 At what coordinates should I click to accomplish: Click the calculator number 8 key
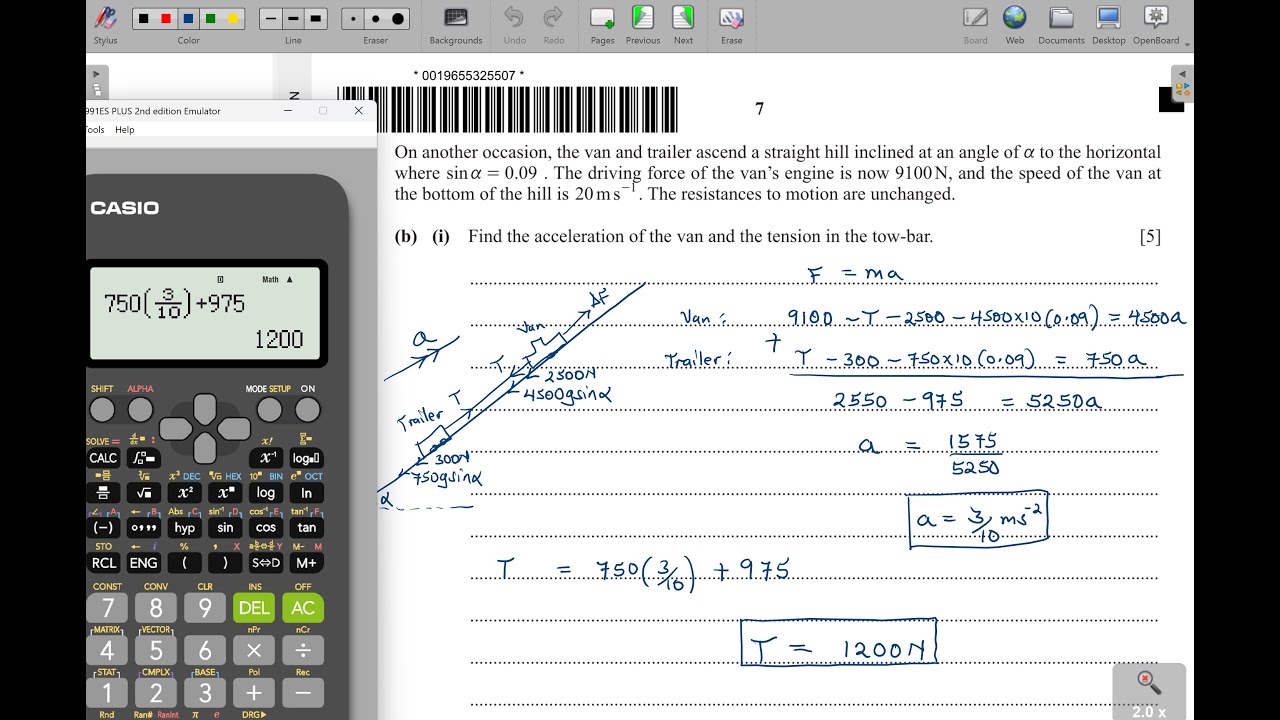click(x=156, y=607)
